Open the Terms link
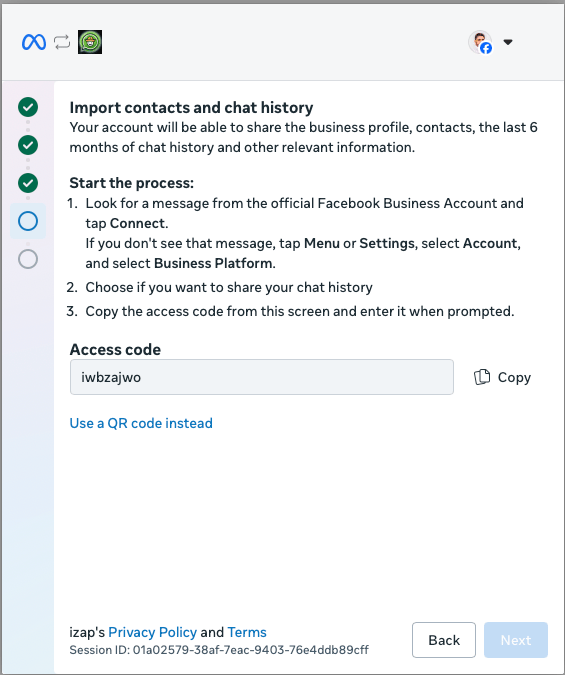Screen dimensions: 565x675 tap(247, 632)
